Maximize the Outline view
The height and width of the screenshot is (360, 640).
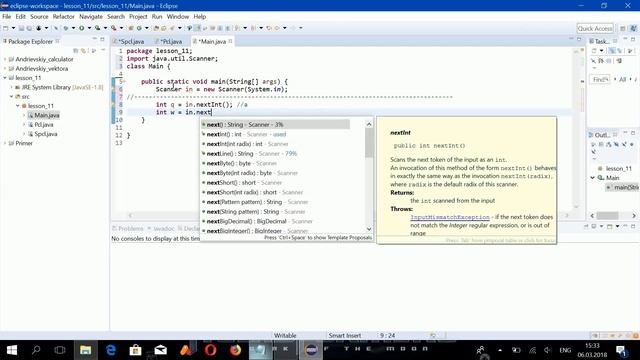(x=633, y=133)
